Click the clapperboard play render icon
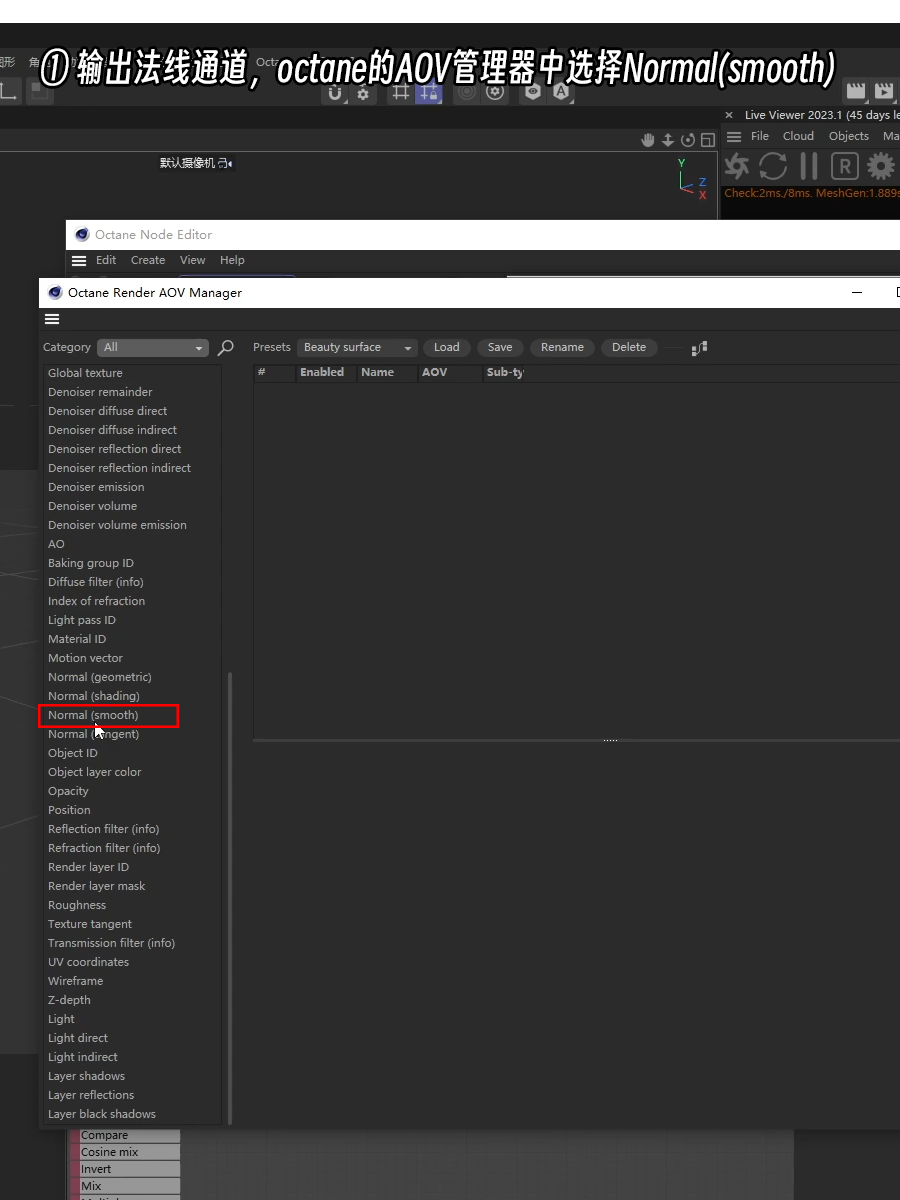The image size is (900, 1200). [x=884, y=92]
